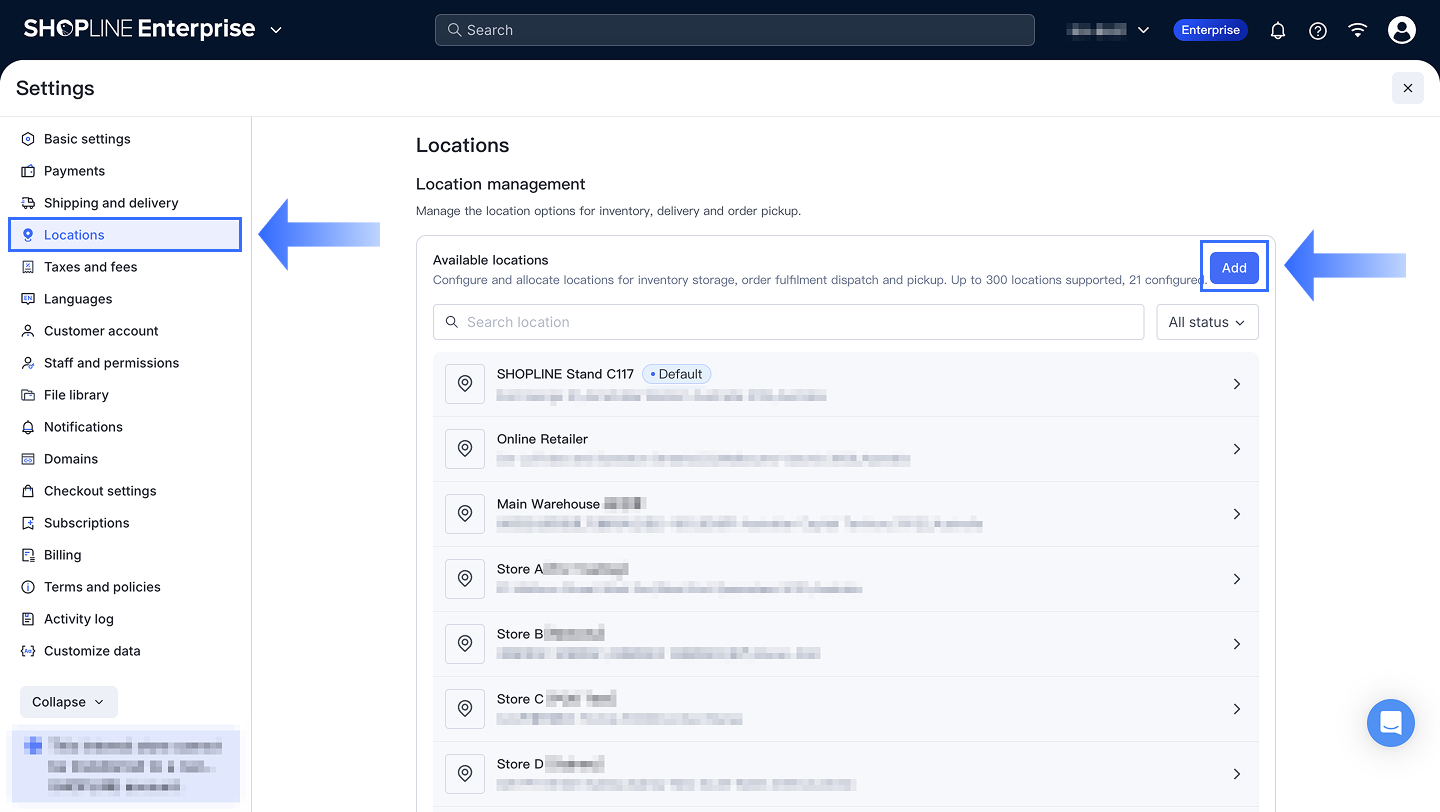Open Store B details chevron
Viewport: 1440px width, 812px height.
[1237, 644]
